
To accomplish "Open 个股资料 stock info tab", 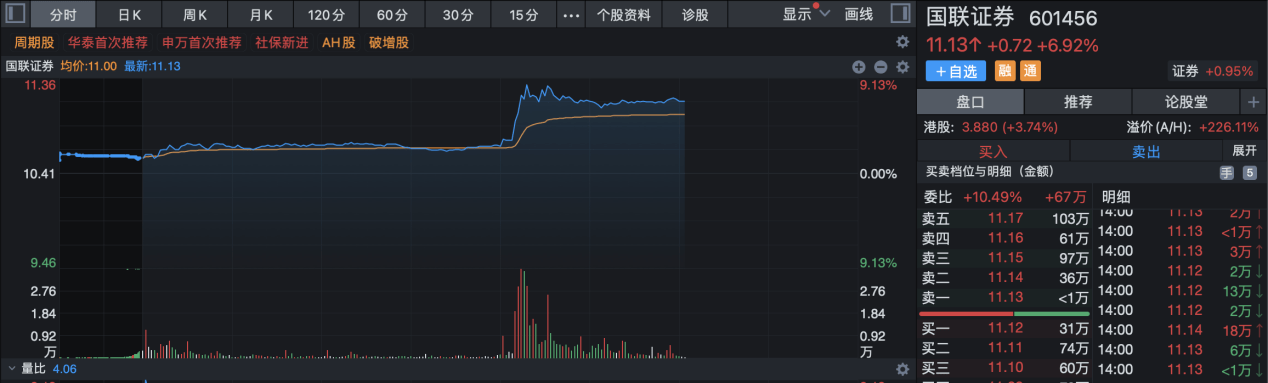I will [623, 15].
